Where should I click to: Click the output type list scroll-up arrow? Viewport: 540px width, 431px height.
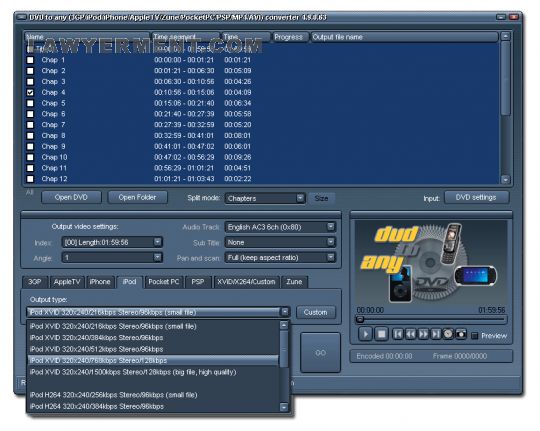(x=284, y=325)
